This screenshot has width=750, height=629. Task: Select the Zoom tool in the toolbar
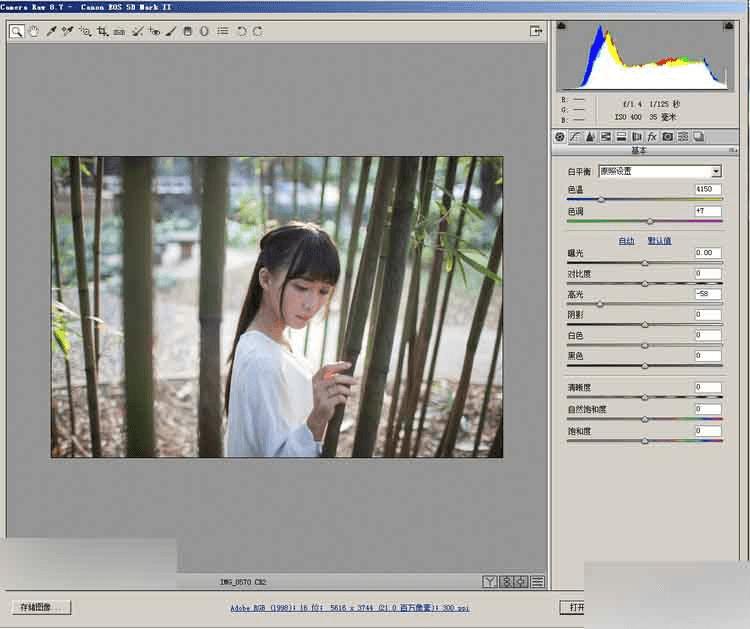[x=17, y=31]
